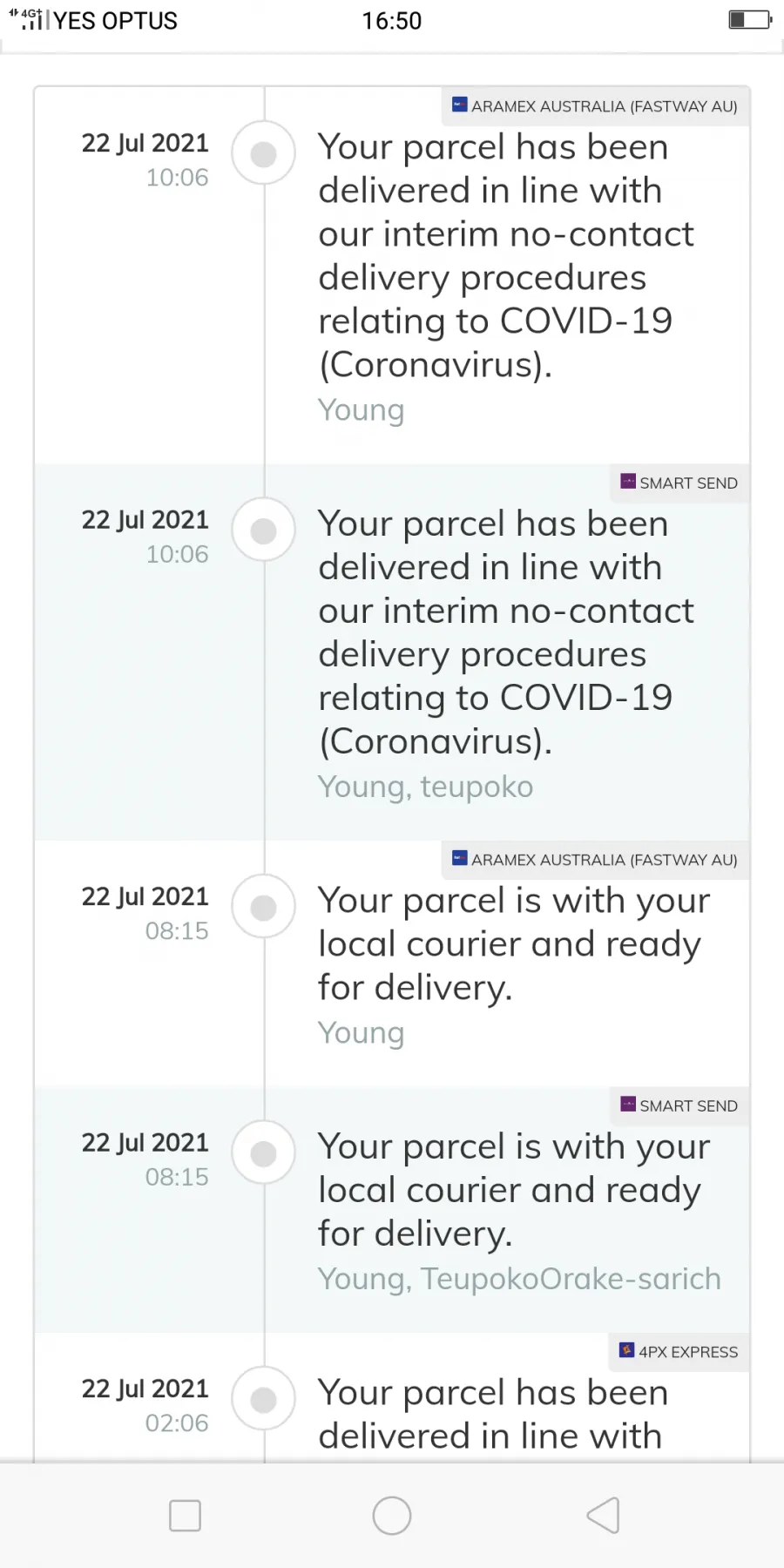Click the first Smart Send carrier logo
This screenshot has height=1568, width=784.
click(628, 482)
